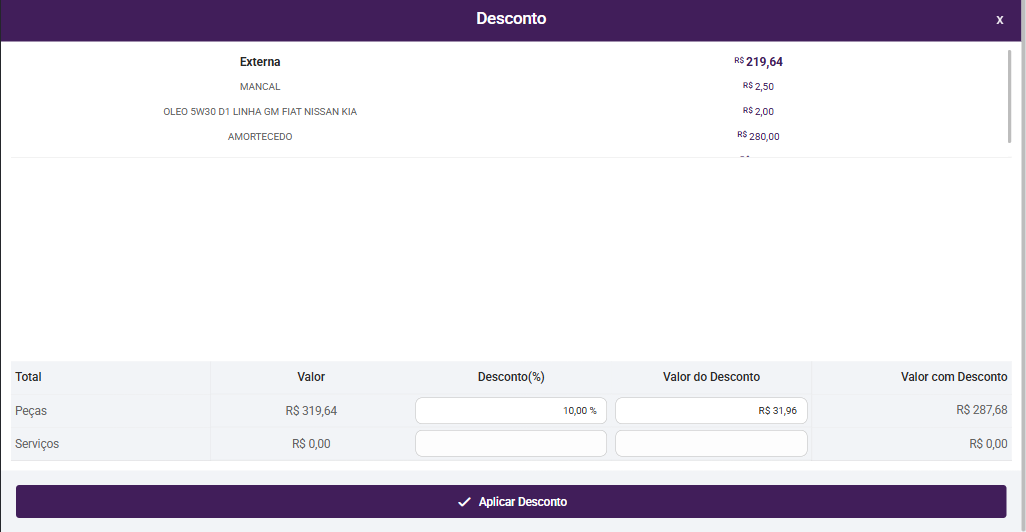1026x532 pixels.
Task: Edit Peças discount percentage field
Action: coord(511,411)
